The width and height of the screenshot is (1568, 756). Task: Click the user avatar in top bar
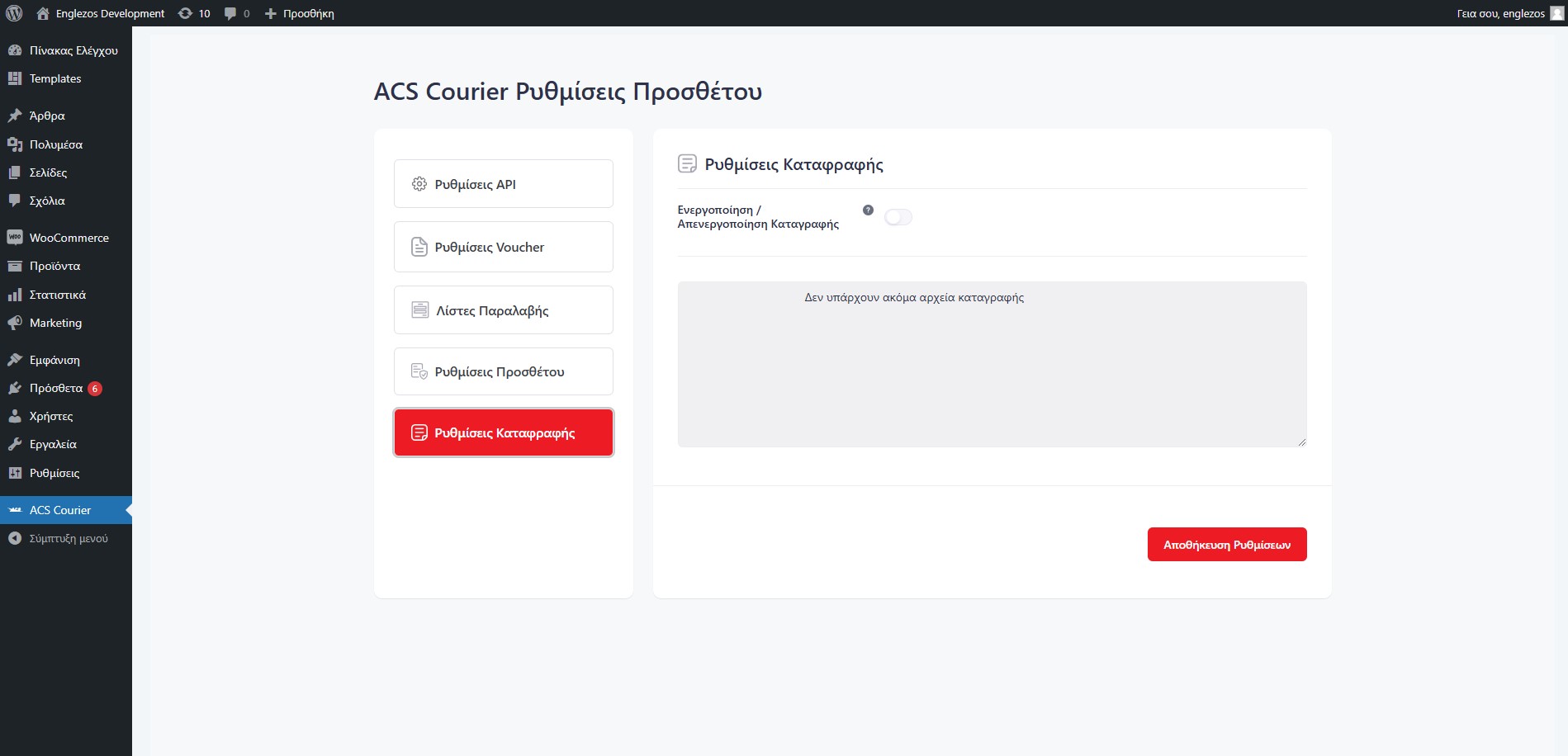[1556, 13]
